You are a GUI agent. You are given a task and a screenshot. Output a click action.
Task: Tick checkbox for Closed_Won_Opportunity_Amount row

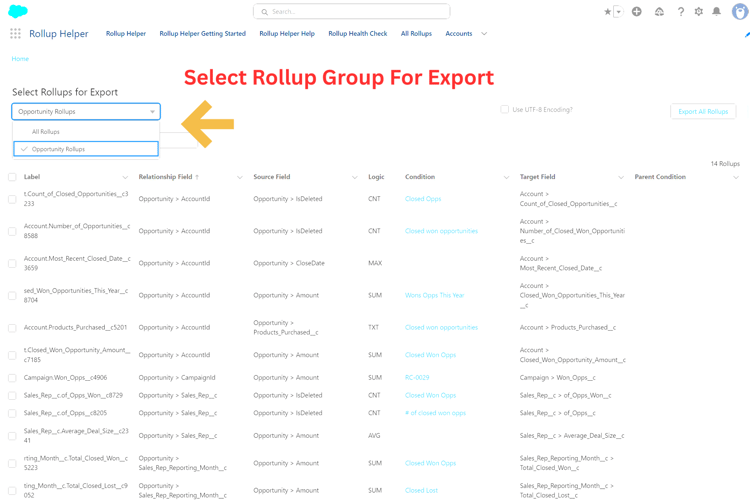pos(12,355)
